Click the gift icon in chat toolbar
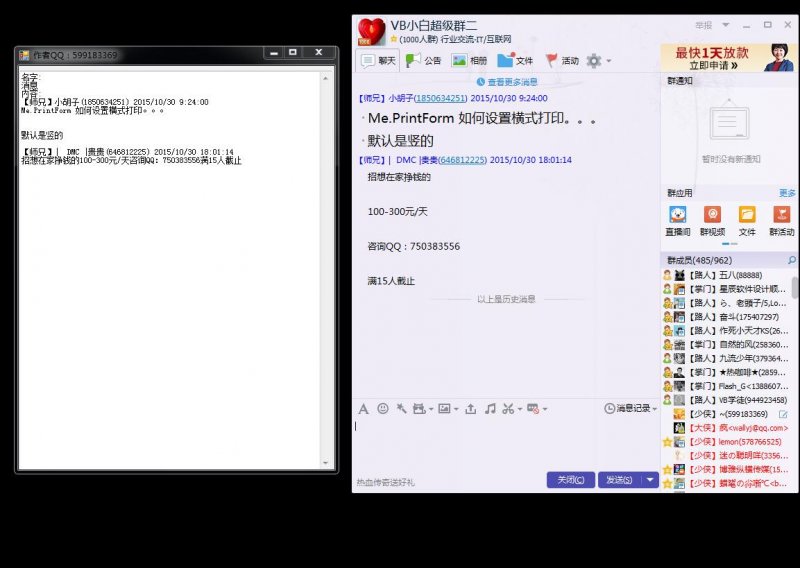 pos(419,408)
